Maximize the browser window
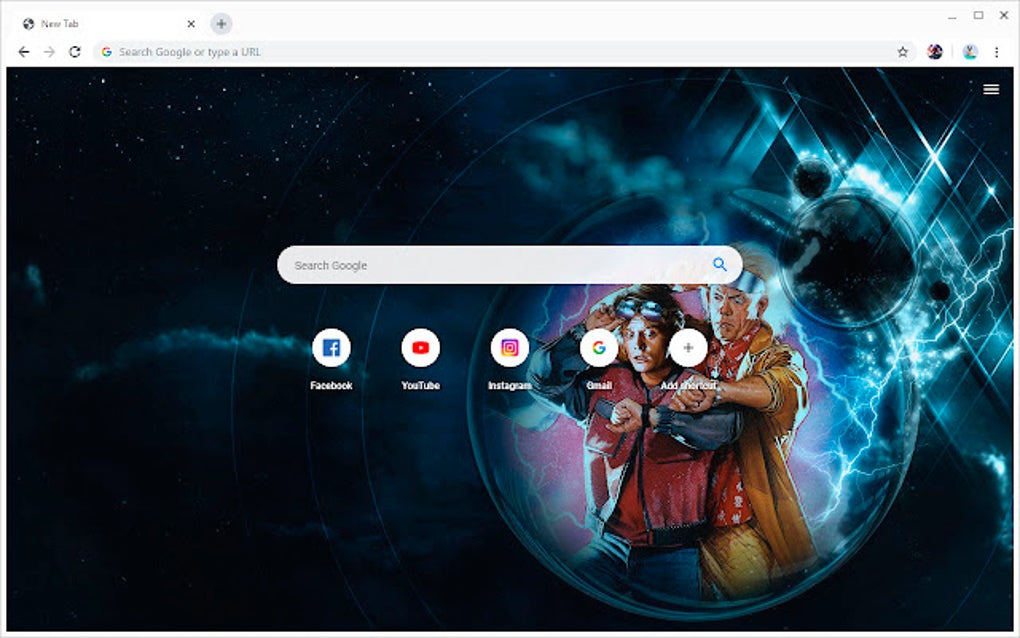The width and height of the screenshot is (1020, 638). 978,15
